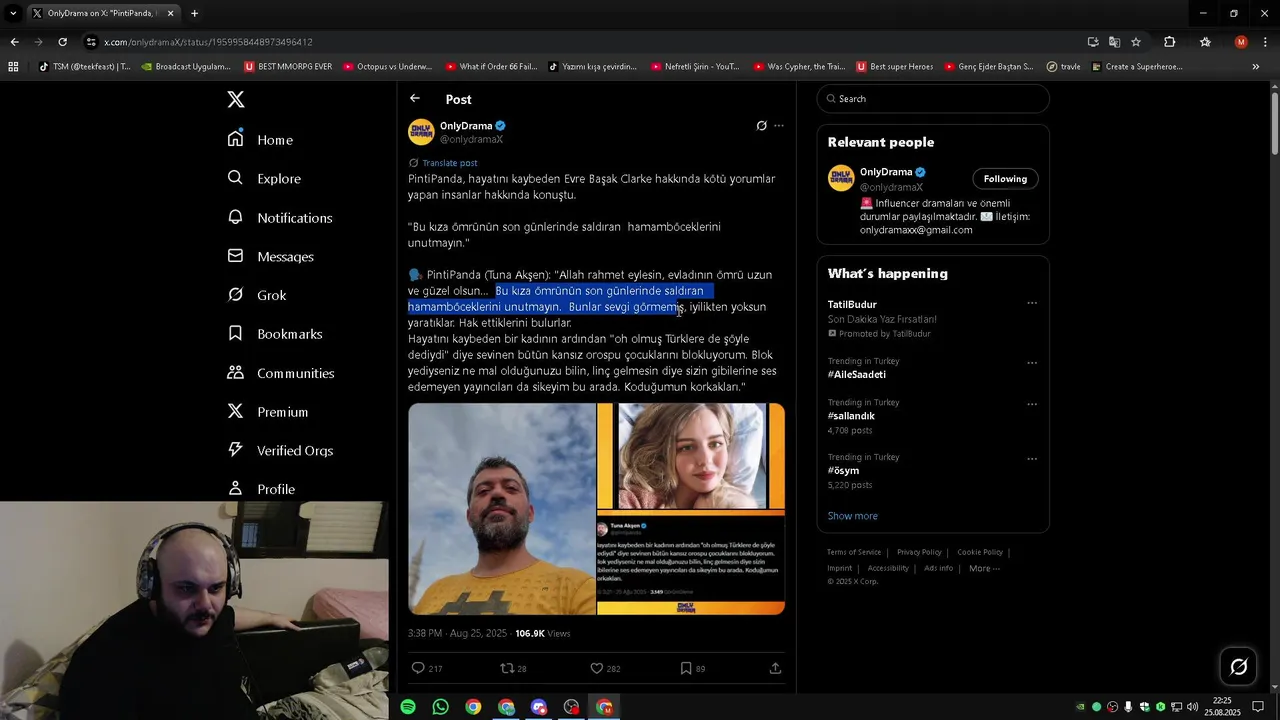
Task: Click the Search input field on X
Action: [933, 98]
